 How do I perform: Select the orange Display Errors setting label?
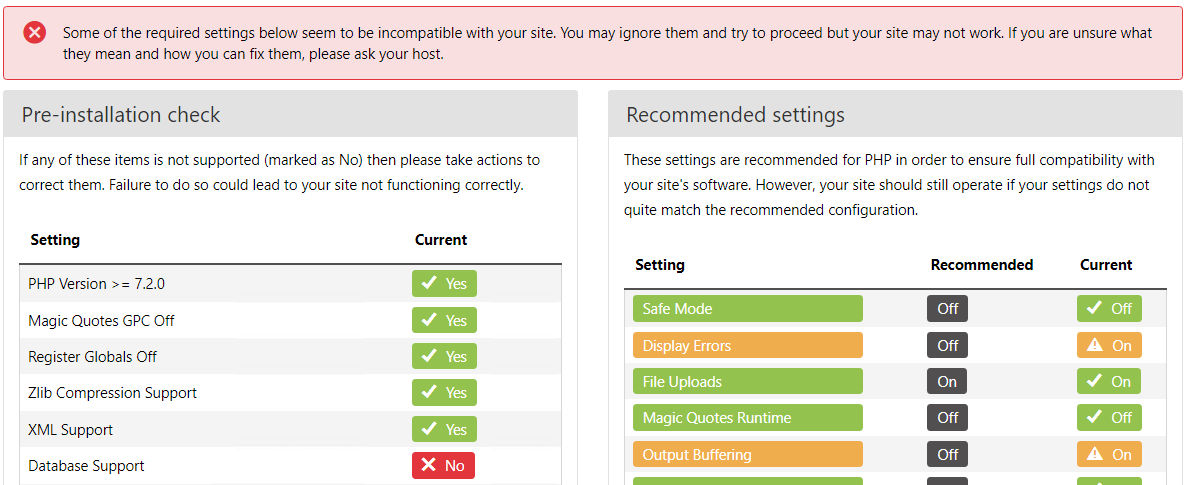pyautogui.click(x=747, y=345)
